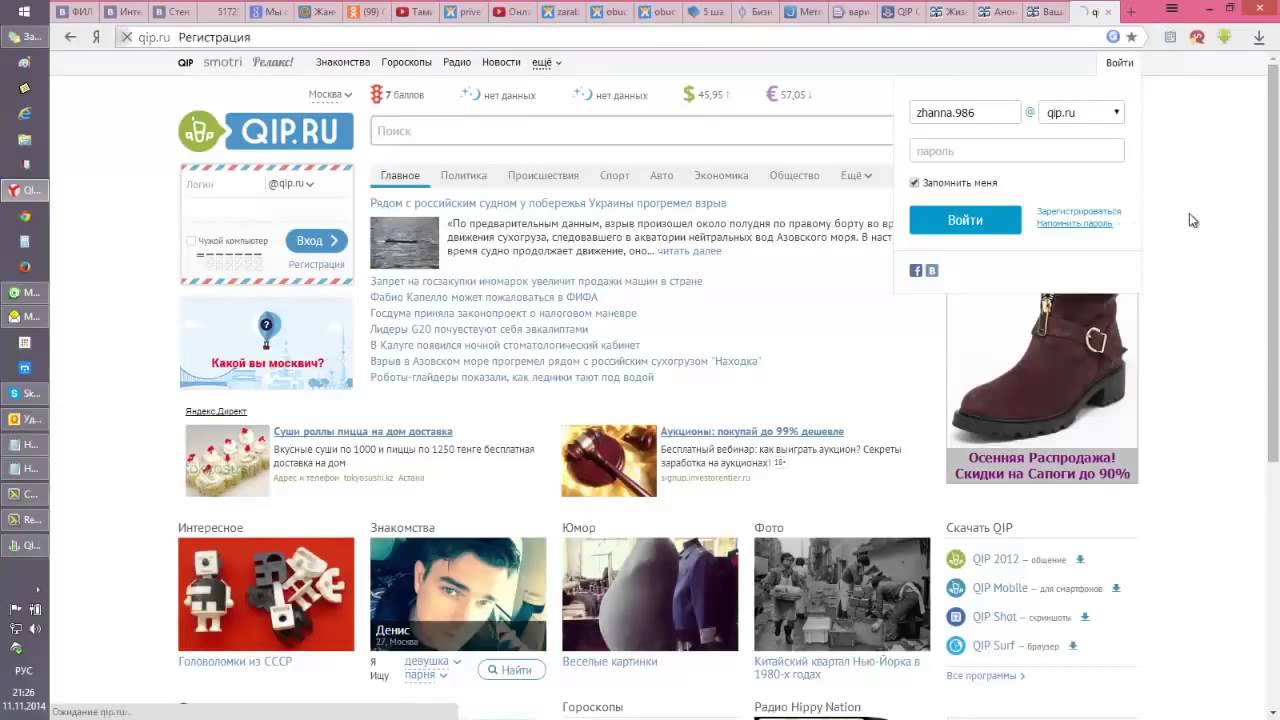
Task: Click the zhanna.986 login field
Action: (x=965, y=112)
